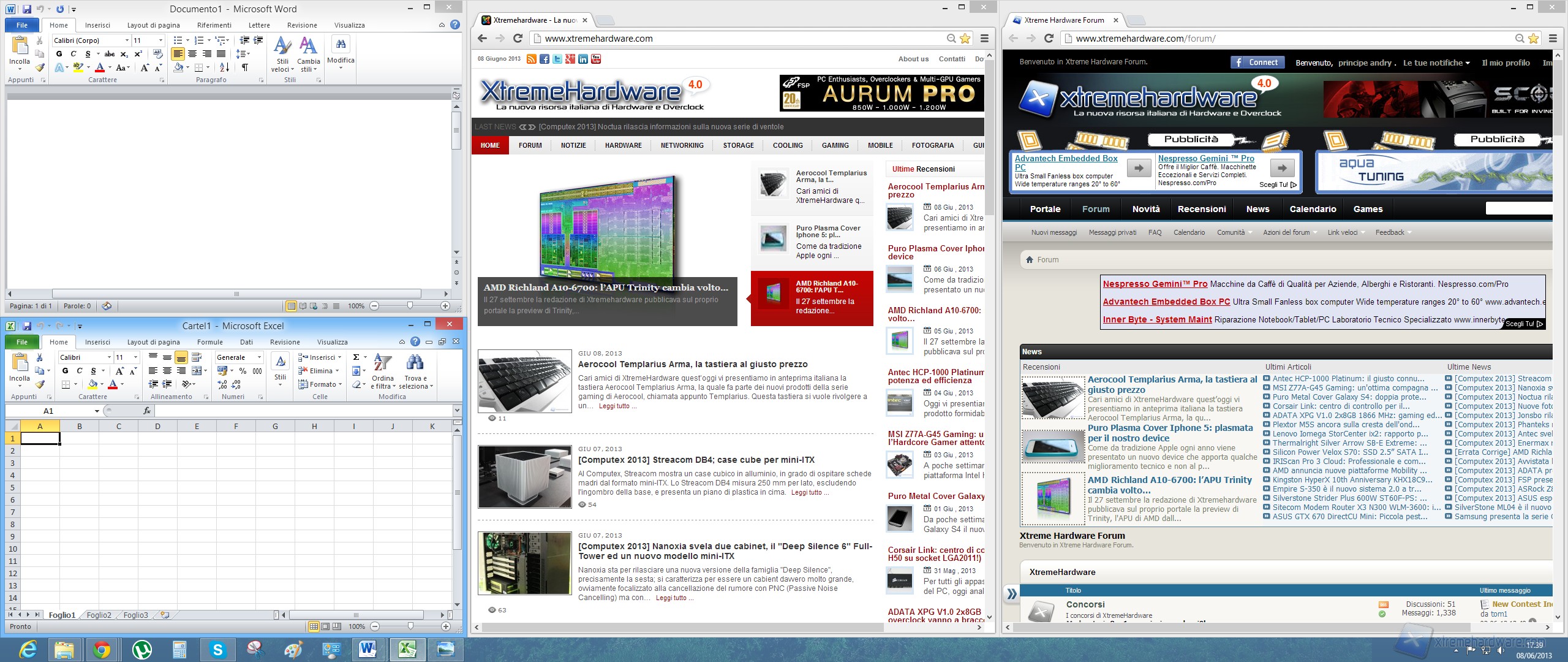This screenshot has height=662, width=1568.
Task: Open Skype from the Windows taskbar
Action: [x=217, y=649]
